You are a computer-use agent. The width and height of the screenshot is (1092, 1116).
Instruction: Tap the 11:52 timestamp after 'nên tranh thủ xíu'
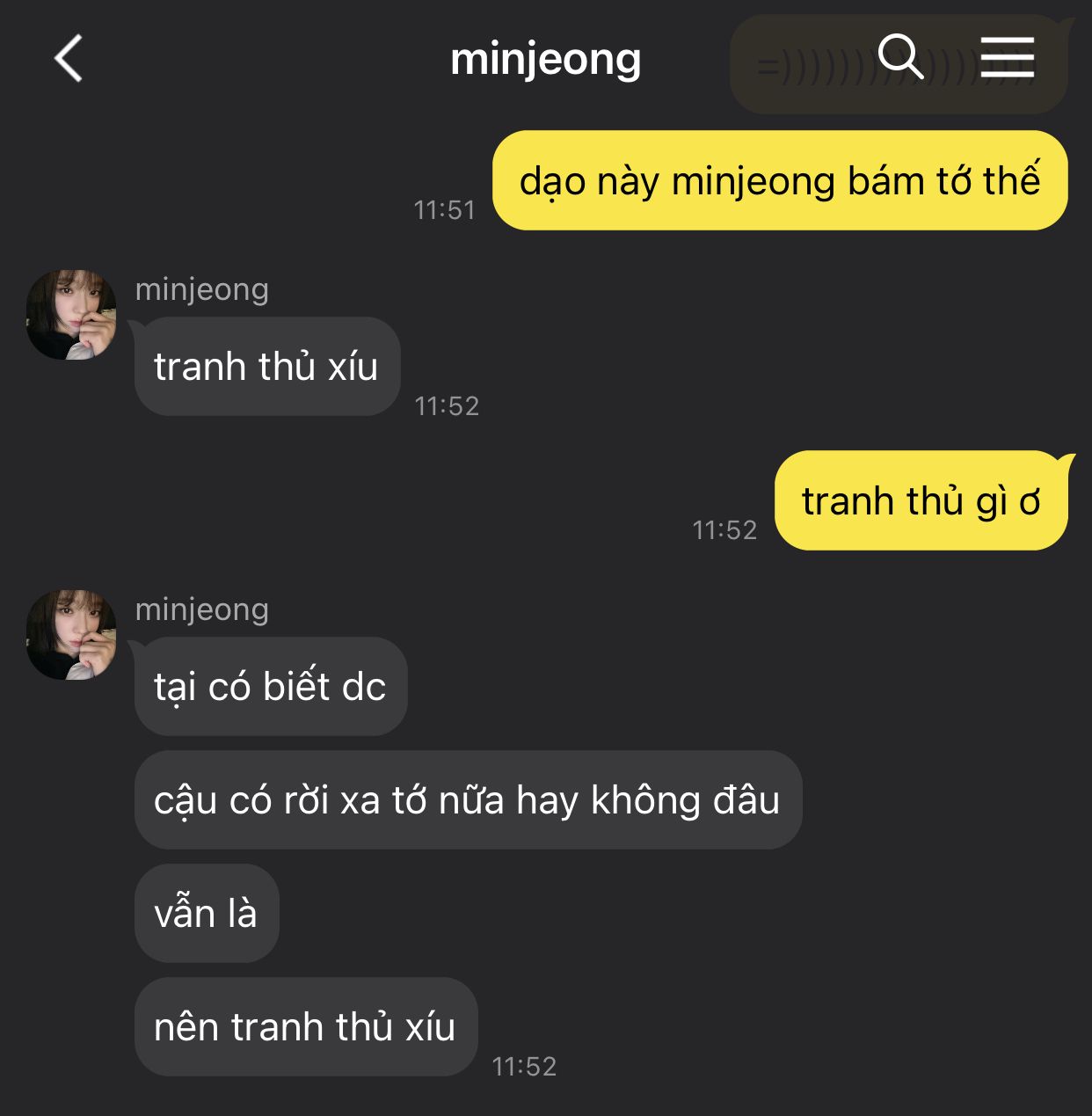click(x=524, y=1067)
